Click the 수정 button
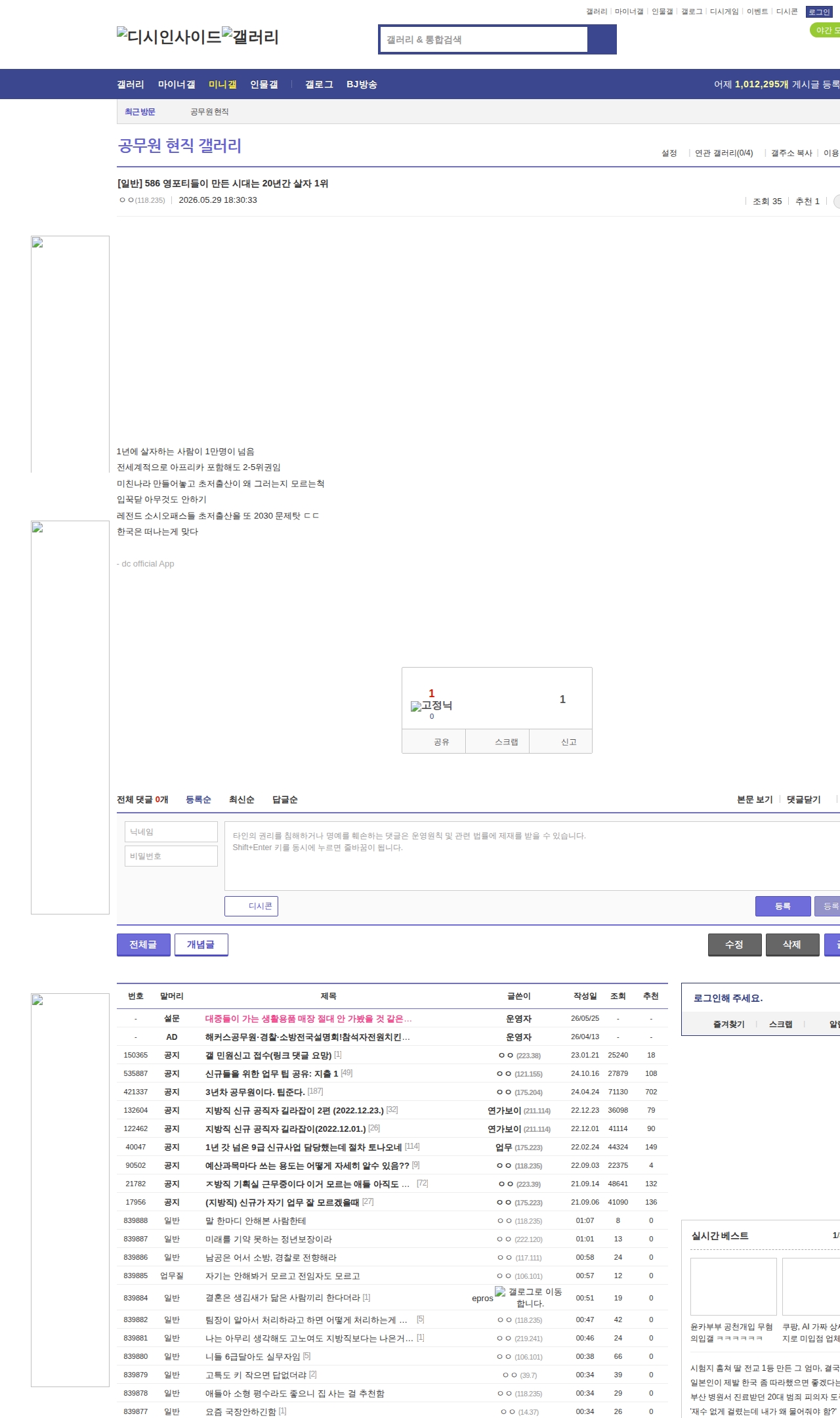This screenshot has width=840, height=1418. [735, 945]
